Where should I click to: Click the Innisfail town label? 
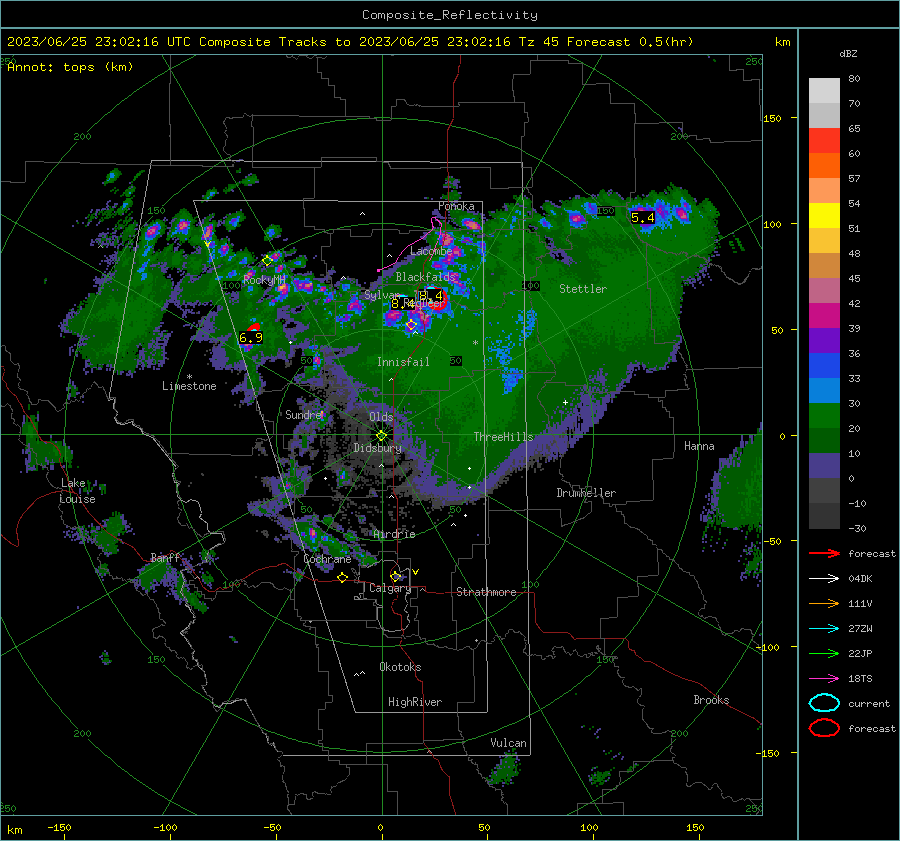coord(403,362)
